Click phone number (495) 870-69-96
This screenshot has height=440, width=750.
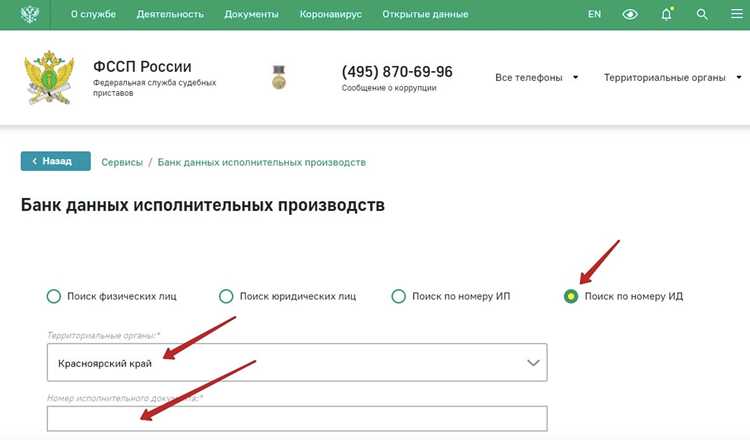click(x=397, y=72)
